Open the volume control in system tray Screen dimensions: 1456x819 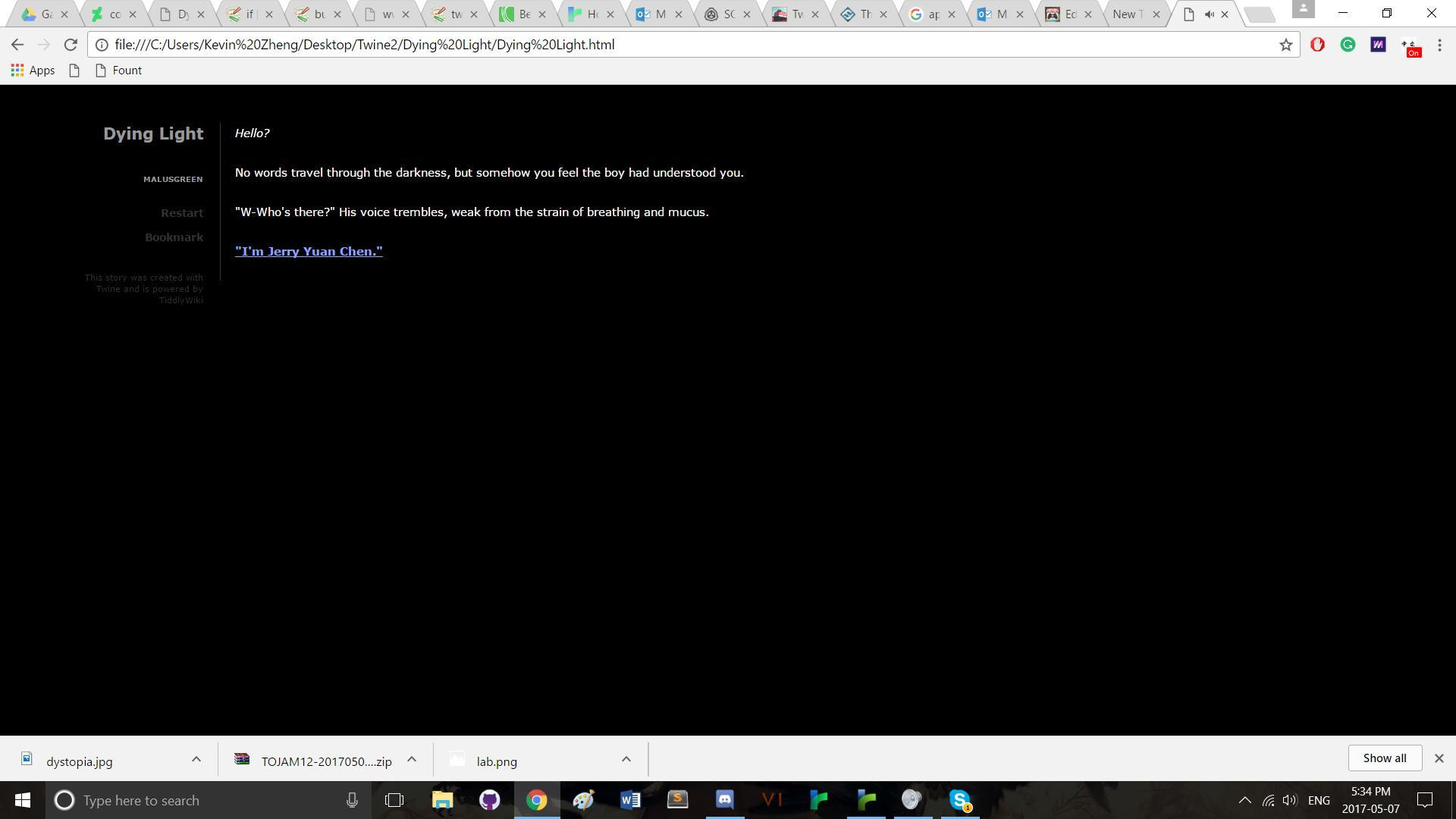click(x=1290, y=800)
